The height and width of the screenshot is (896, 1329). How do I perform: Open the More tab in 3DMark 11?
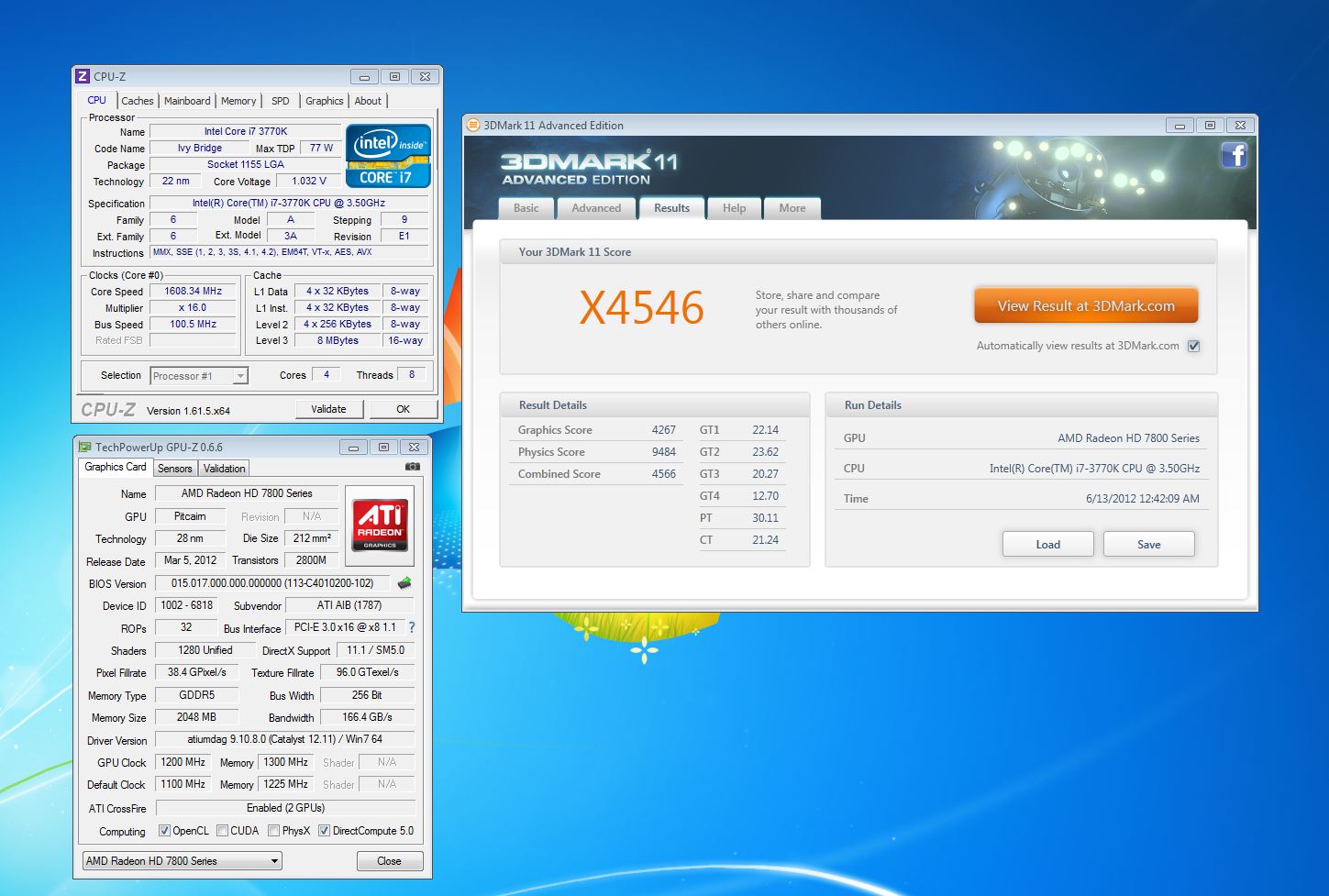792,208
